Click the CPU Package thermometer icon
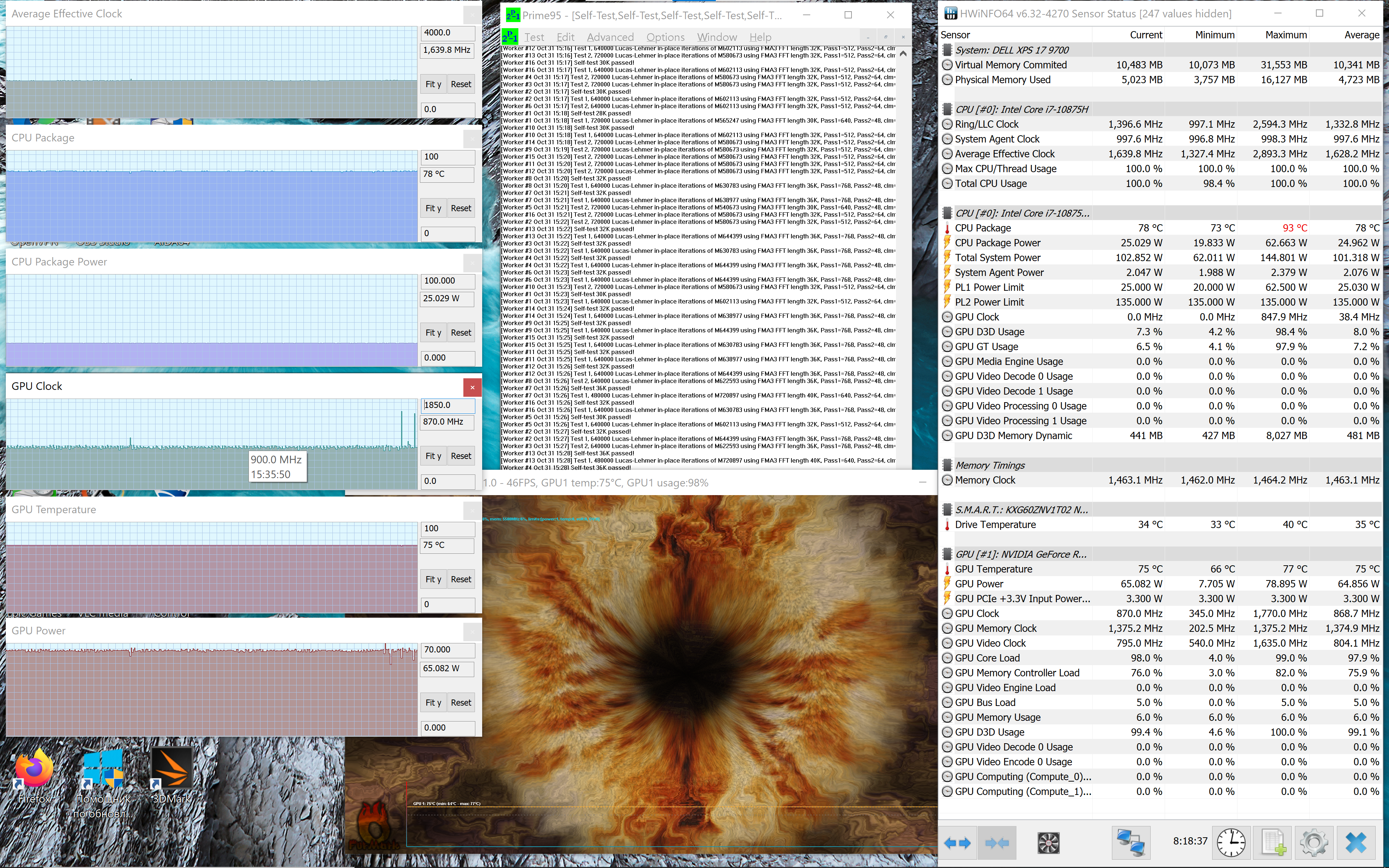The image size is (1389, 868). click(x=947, y=228)
